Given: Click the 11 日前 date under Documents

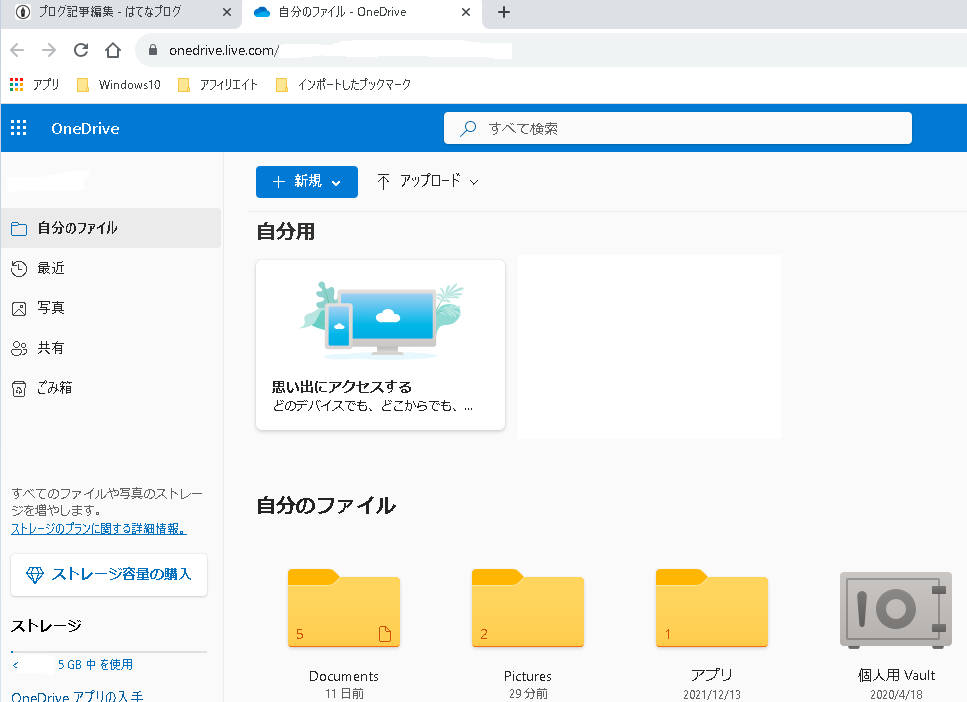Looking at the screenshot, I should click(x=344, y=694).
